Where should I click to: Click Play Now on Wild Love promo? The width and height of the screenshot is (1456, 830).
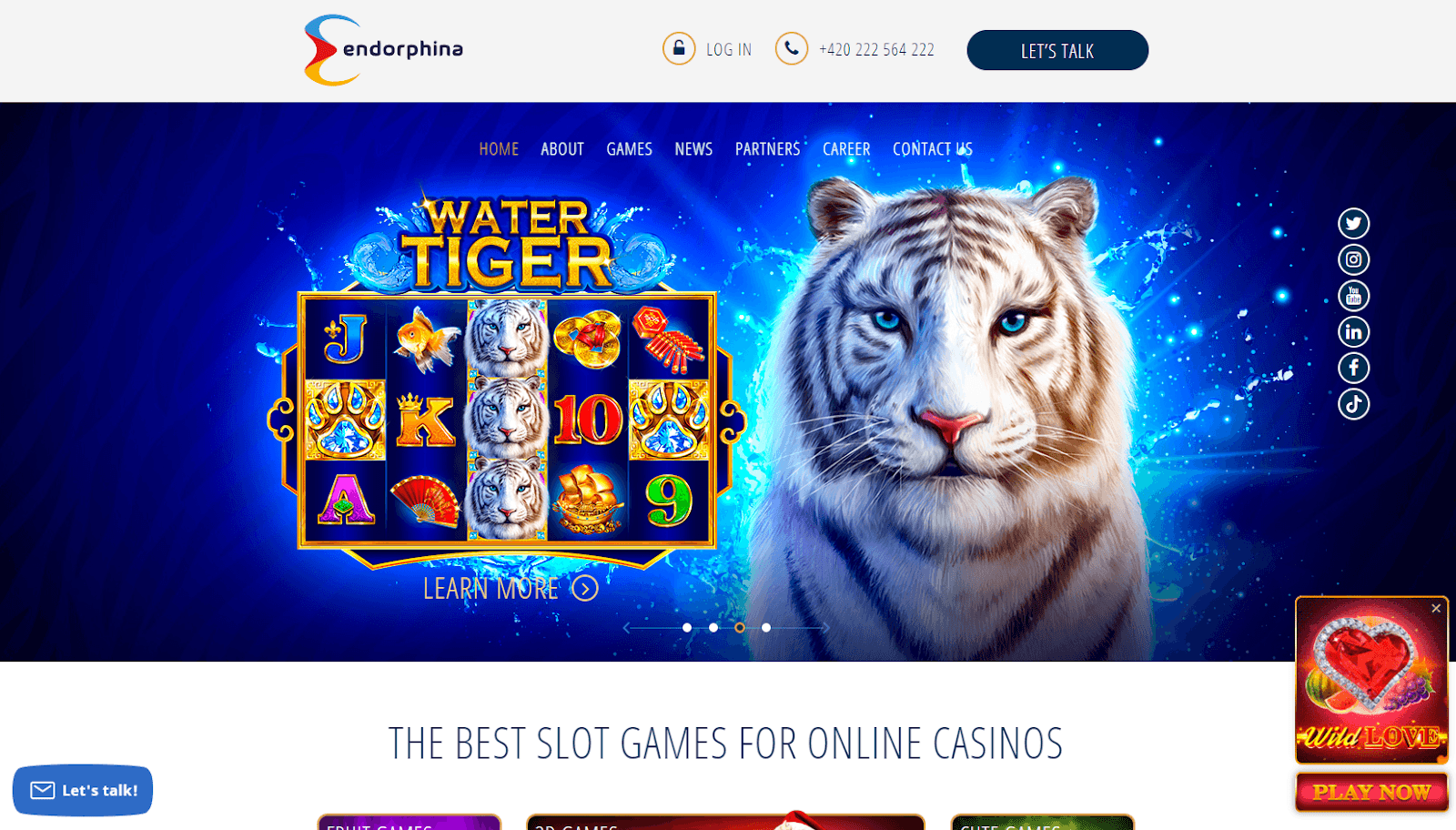tap(1371, 792)
